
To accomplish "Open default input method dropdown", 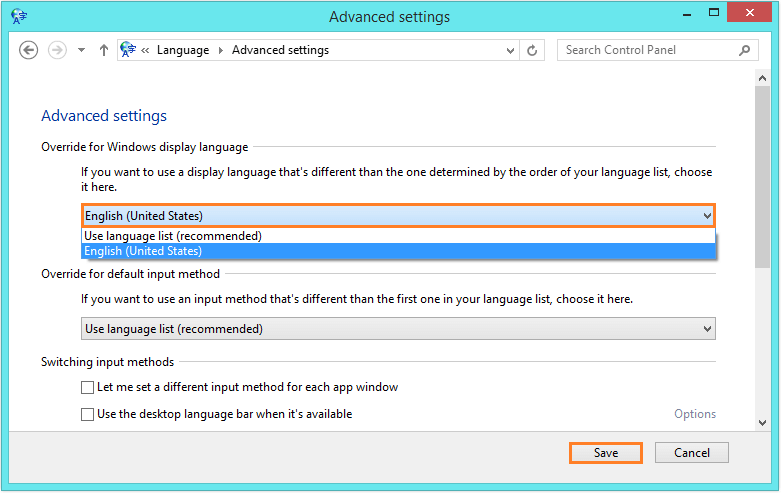I will (x=398, y=329).
